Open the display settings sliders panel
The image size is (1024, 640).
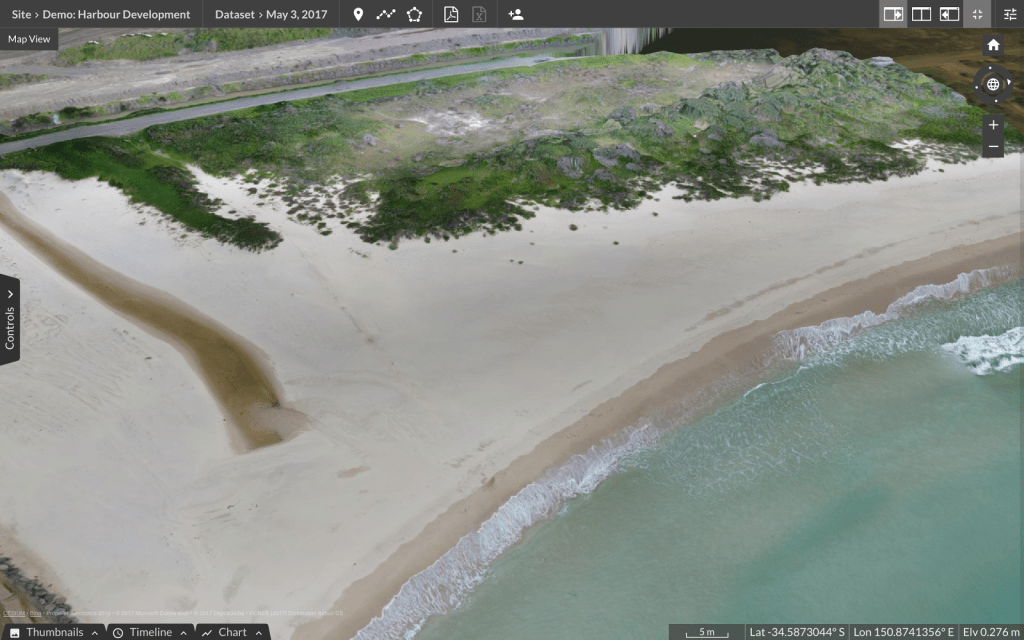[1010, 14]
